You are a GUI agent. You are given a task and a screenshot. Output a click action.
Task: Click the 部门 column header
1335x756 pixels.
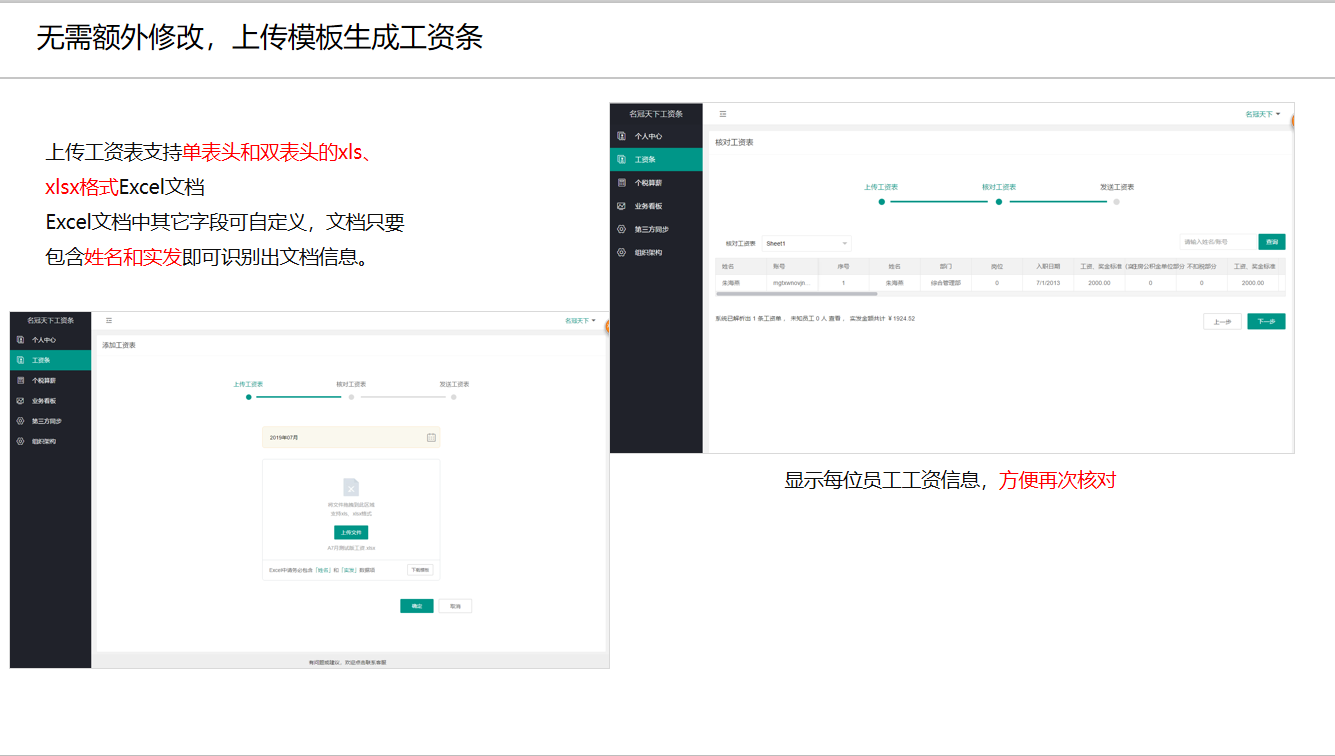[x=946, y=267]
